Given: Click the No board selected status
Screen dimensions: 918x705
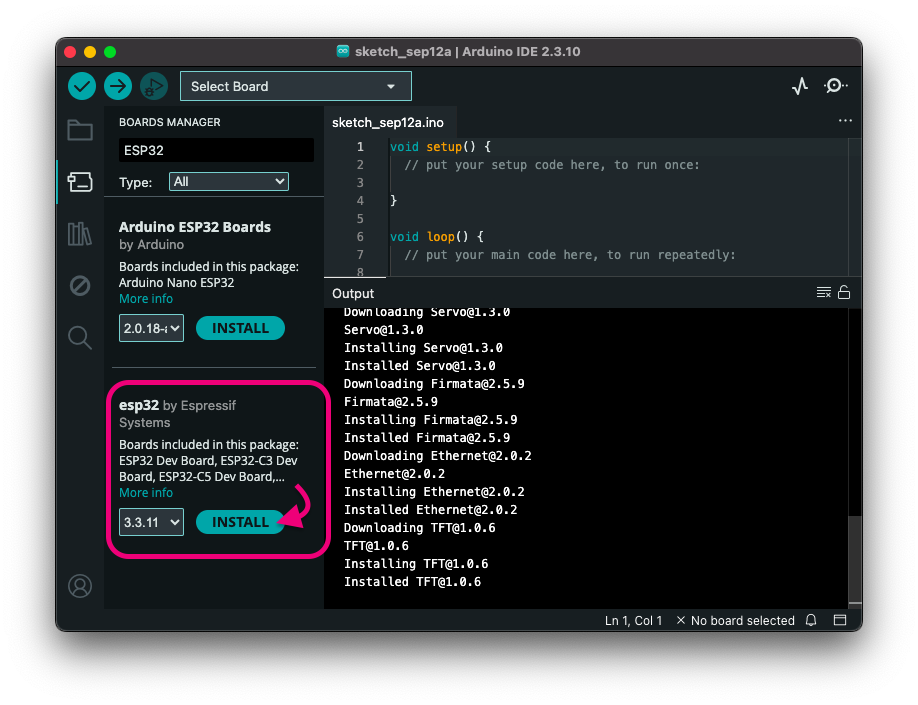Looking at the screenshot, I should (x=735, y=620).
